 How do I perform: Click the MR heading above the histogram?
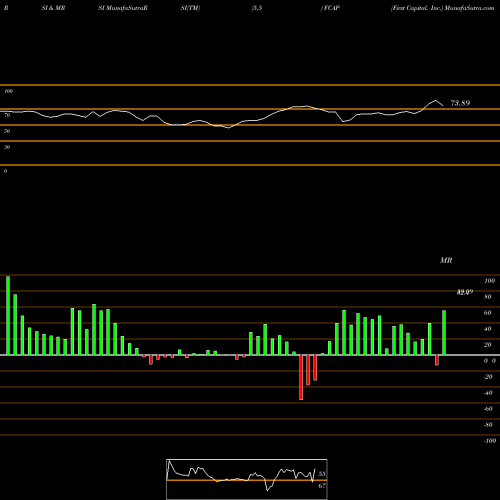pyautogui.click(x=446, y=260)
